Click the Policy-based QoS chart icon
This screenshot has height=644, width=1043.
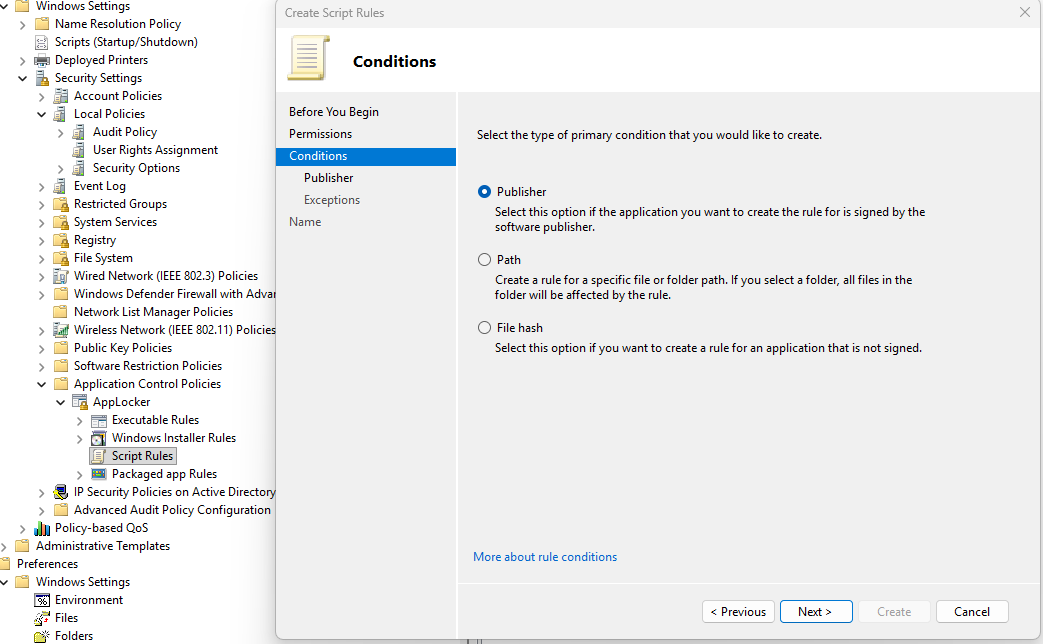[42, 528]
